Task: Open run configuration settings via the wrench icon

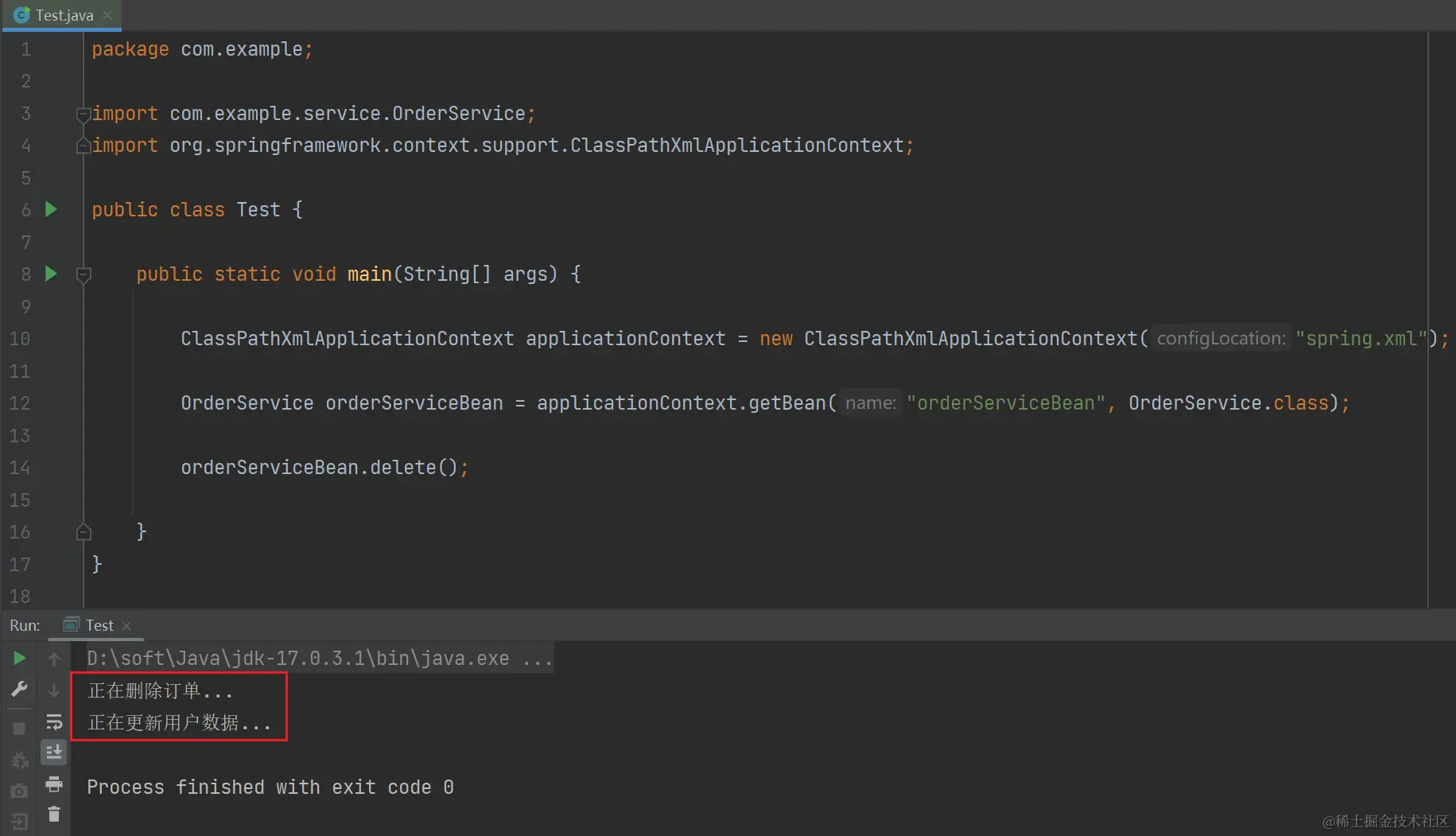Action: coord(19,687)
